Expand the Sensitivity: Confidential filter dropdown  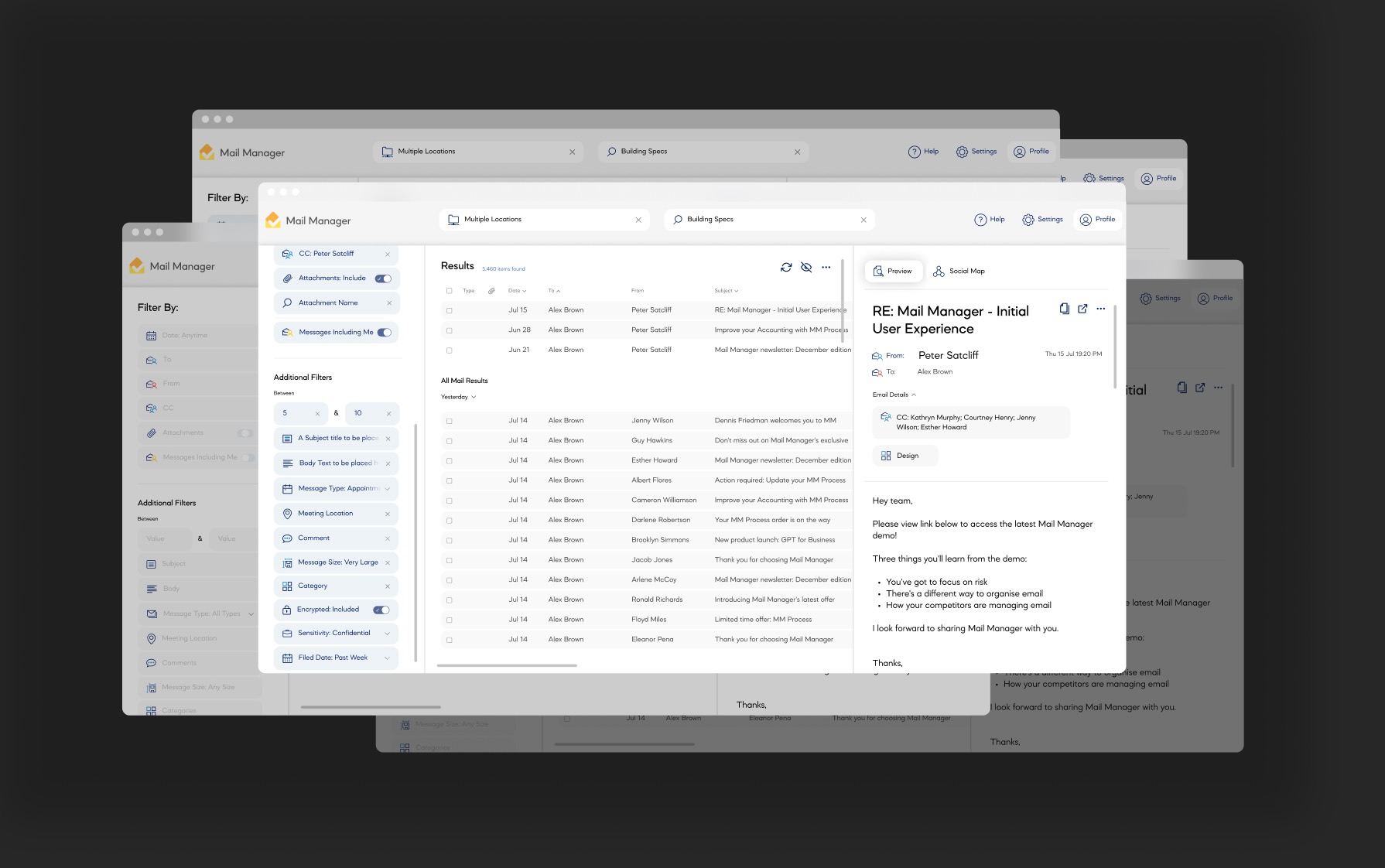click(388, 633)
